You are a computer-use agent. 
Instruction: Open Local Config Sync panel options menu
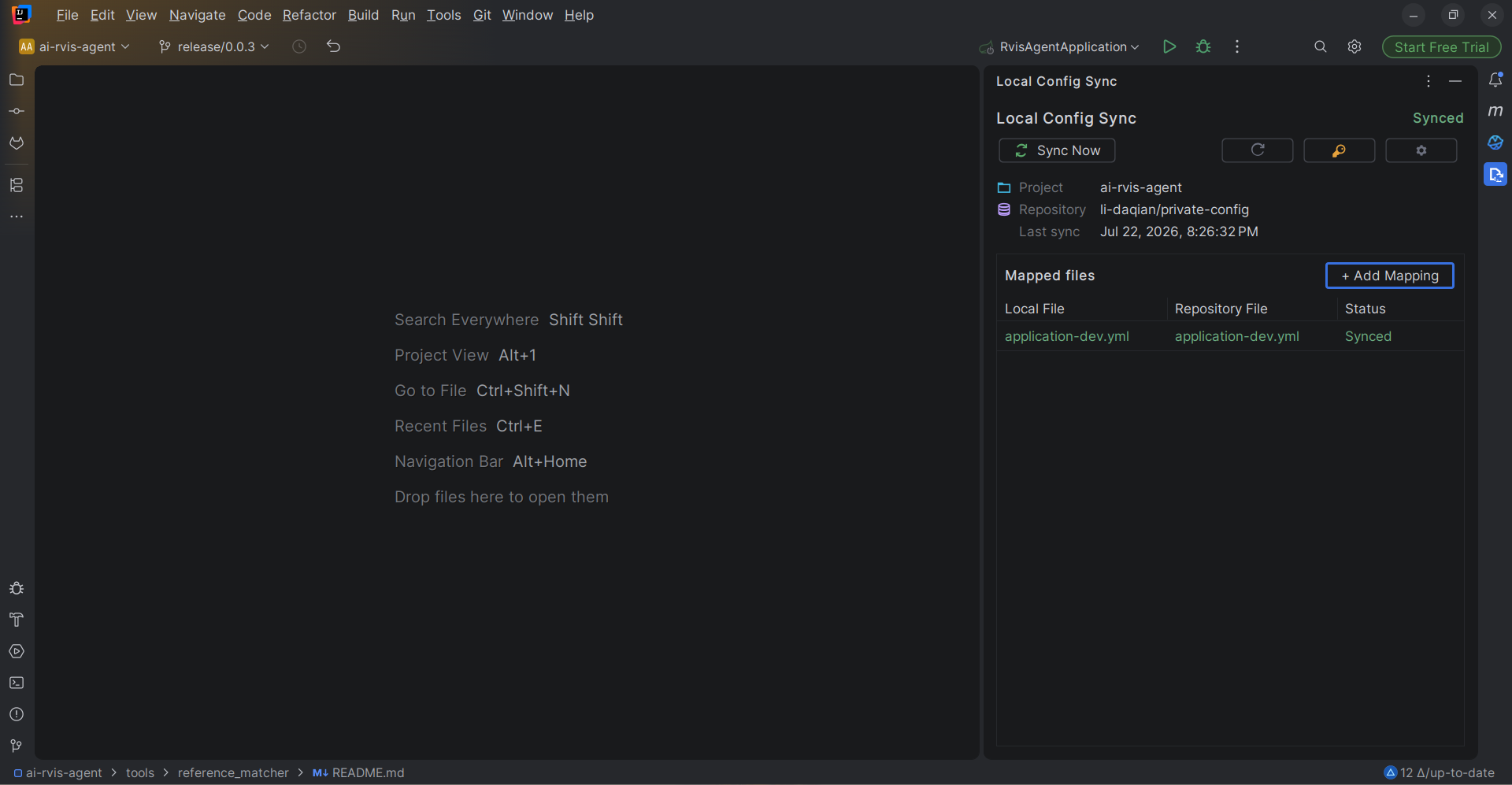point(1429,81)
